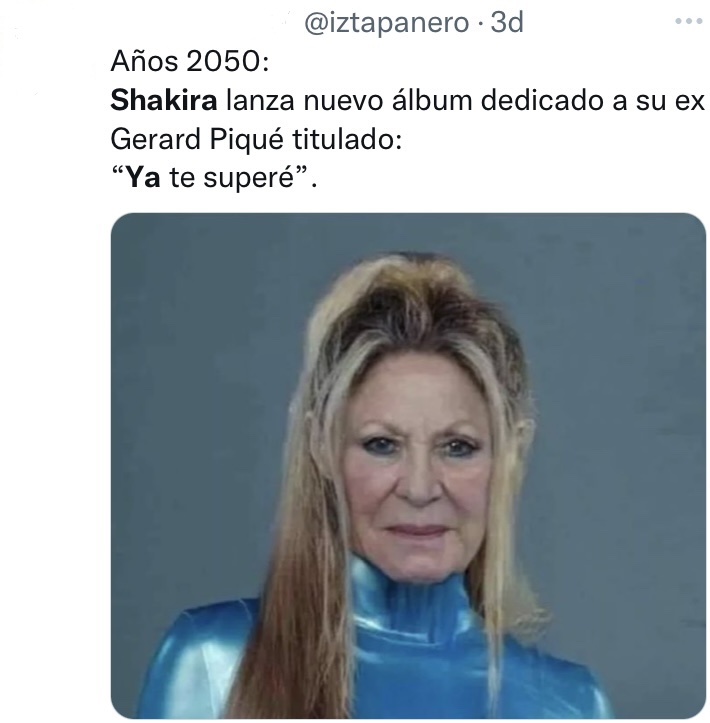
Task: Click the bold word "Ya" in the title
Action: pyautogui.click(x=143, y=177)
